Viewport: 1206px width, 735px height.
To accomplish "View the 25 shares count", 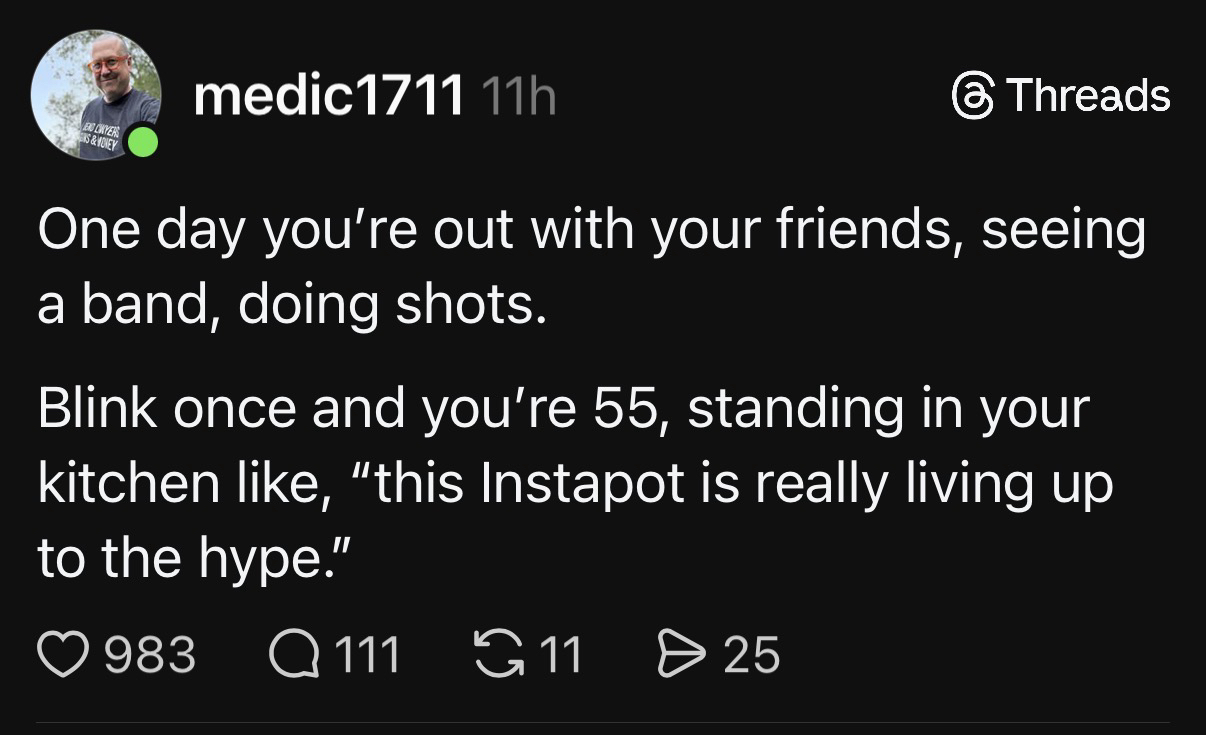I will [x=751, y=655].
